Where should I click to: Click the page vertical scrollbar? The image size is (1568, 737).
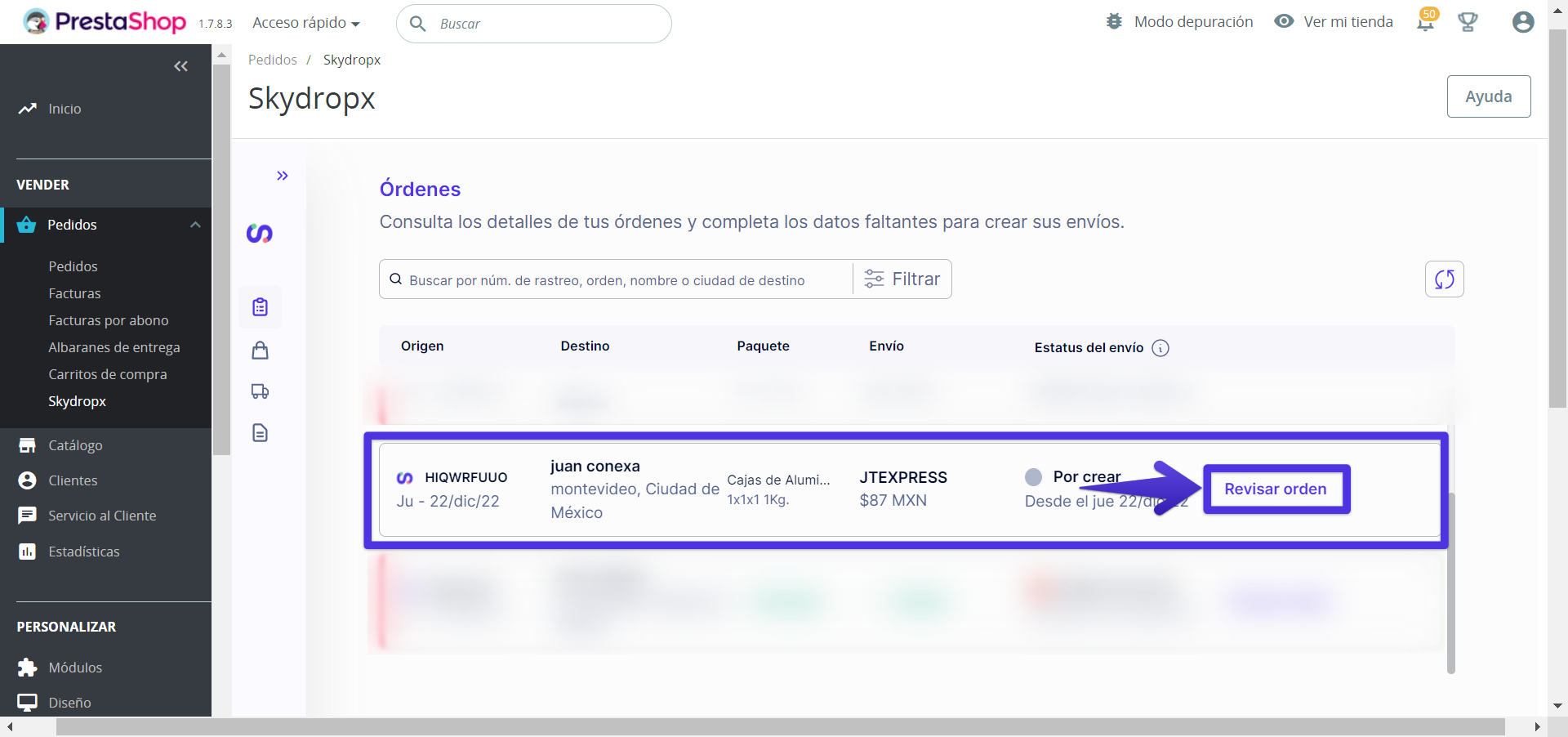(1557, 221)
